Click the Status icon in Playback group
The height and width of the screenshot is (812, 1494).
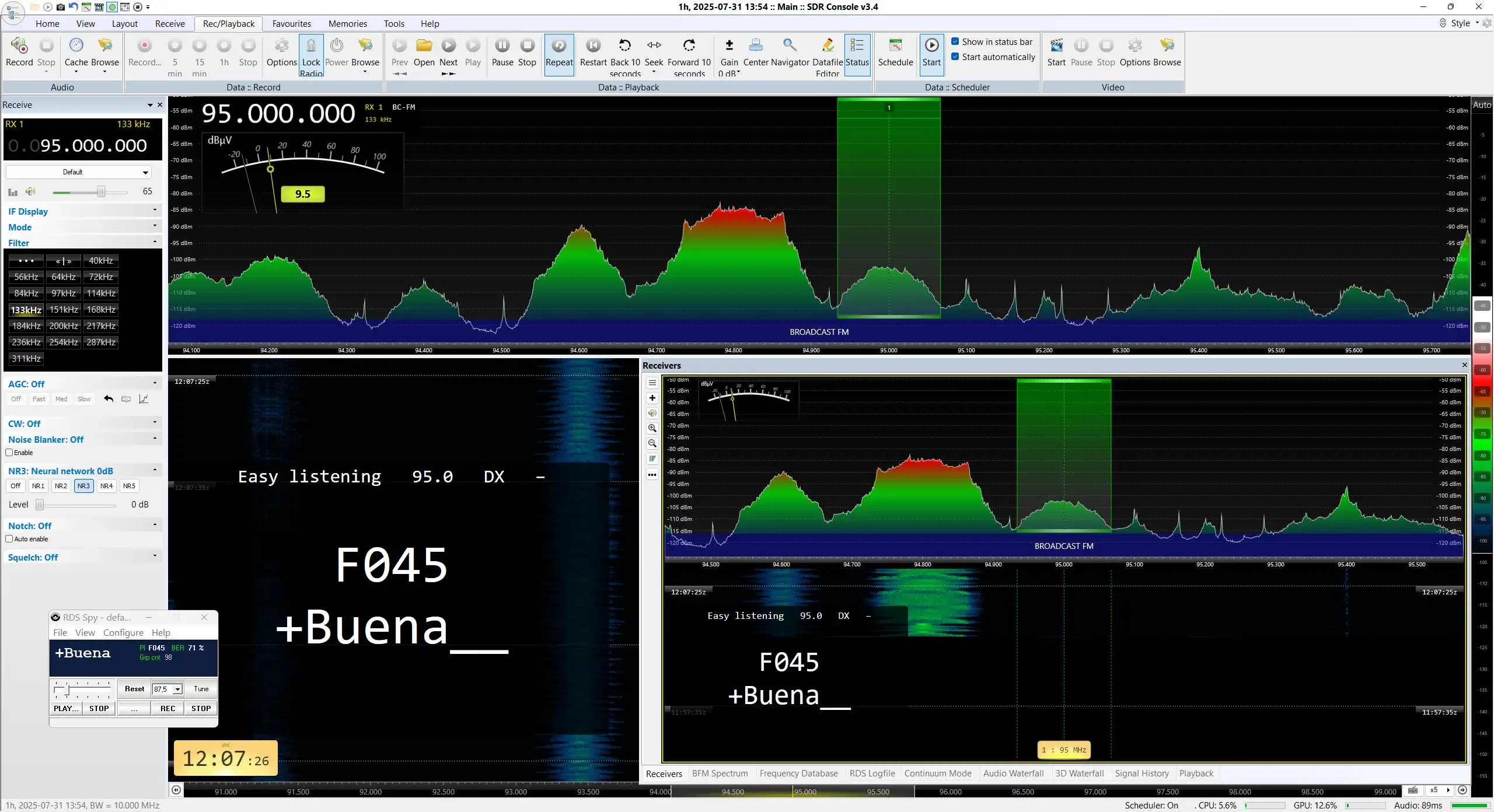857,45
